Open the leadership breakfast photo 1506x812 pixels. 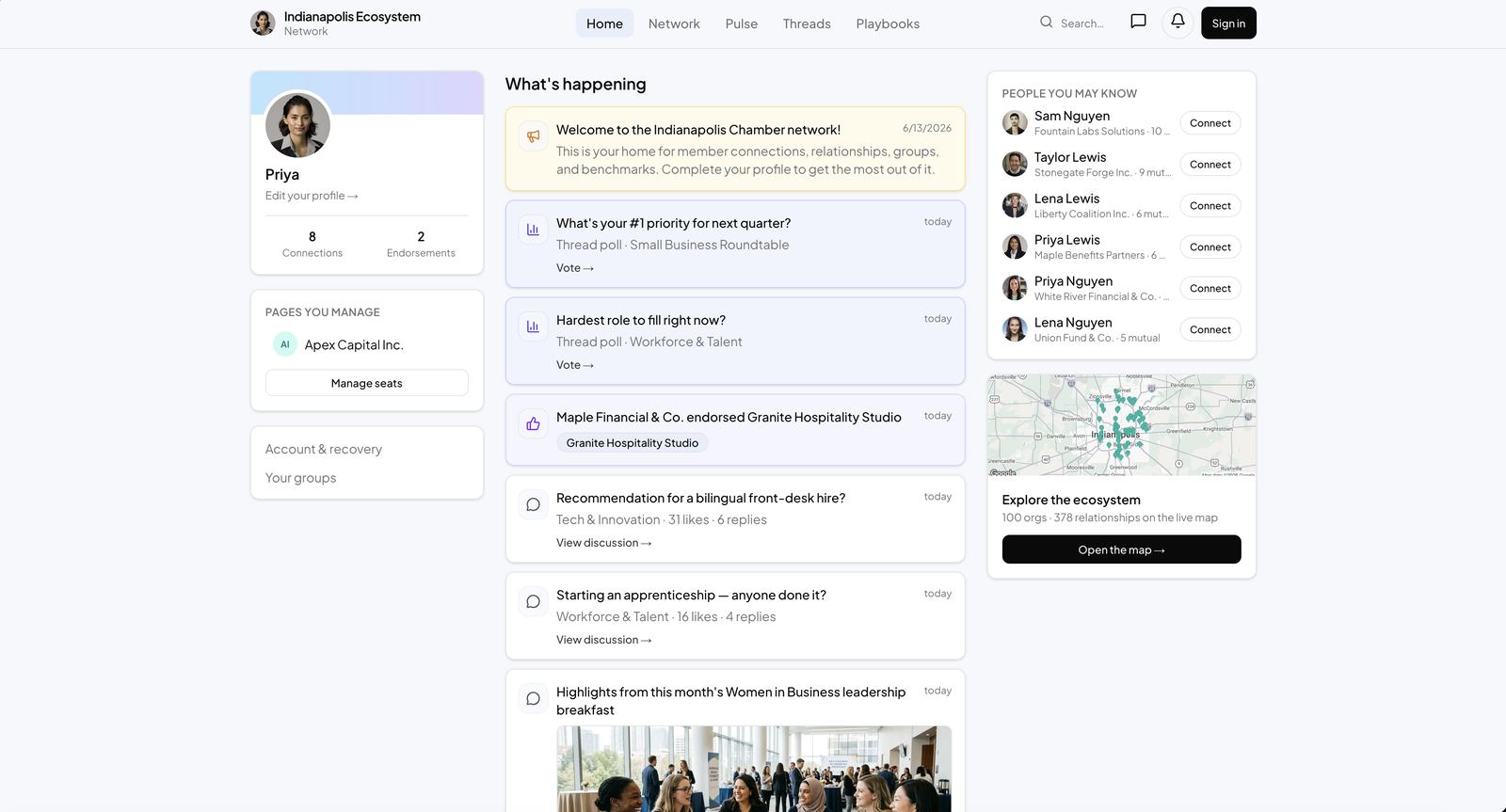(x=754, y=769)
